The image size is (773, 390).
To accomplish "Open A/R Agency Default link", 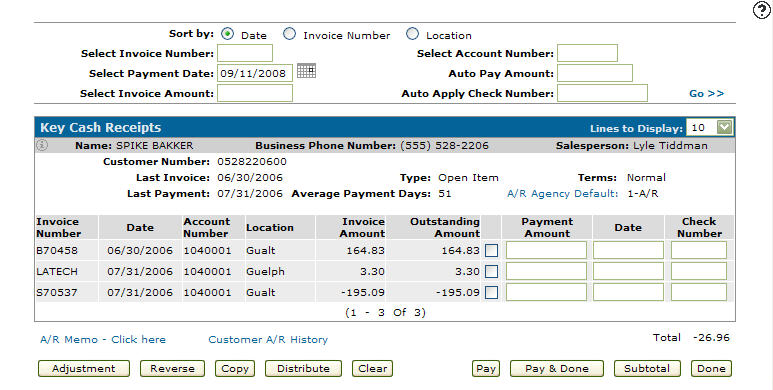I will (x=562, y=194).
